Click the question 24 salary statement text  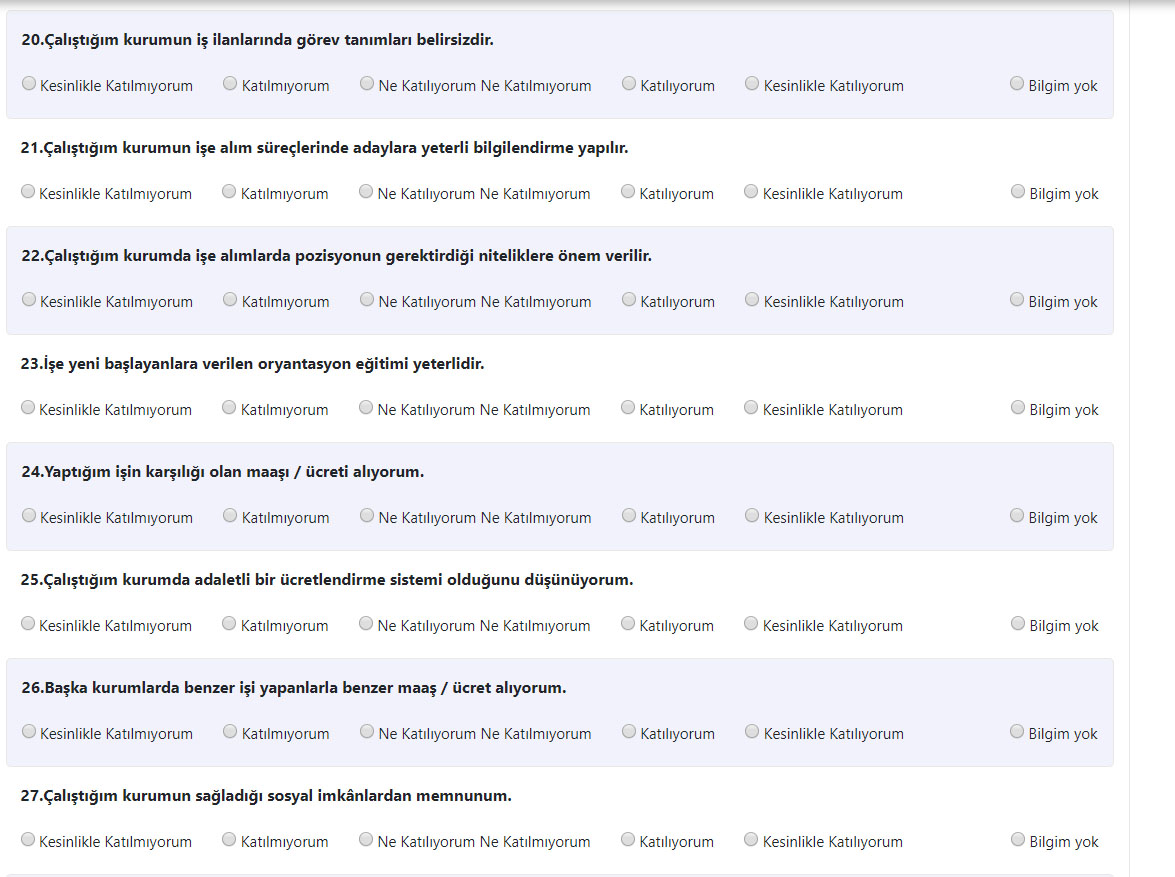tap(222, 472)
